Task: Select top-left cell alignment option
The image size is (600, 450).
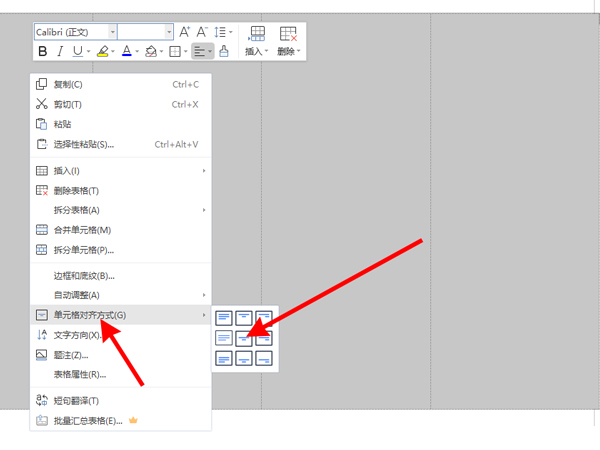Action: (223, 317)
